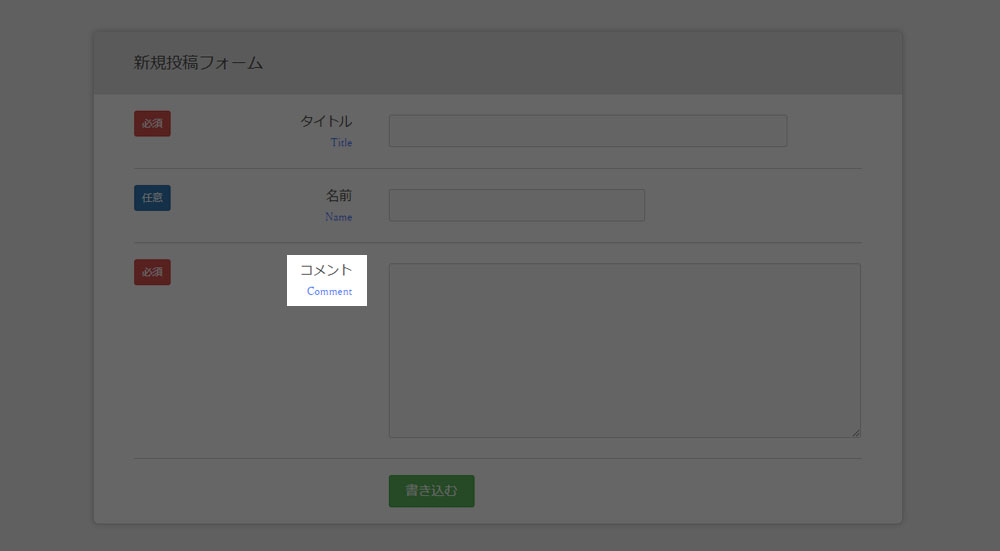
Task: Click inside the コメント comment textarea
Action: [x=624, y=350]
